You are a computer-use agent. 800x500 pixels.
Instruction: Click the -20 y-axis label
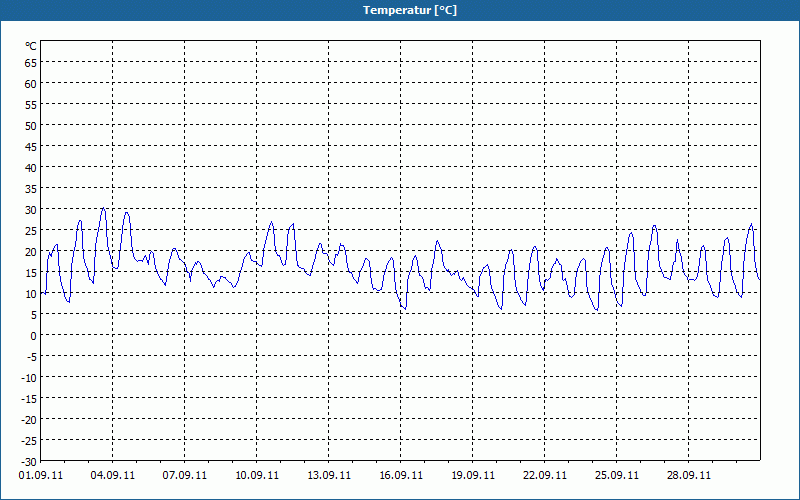point(29,419)
